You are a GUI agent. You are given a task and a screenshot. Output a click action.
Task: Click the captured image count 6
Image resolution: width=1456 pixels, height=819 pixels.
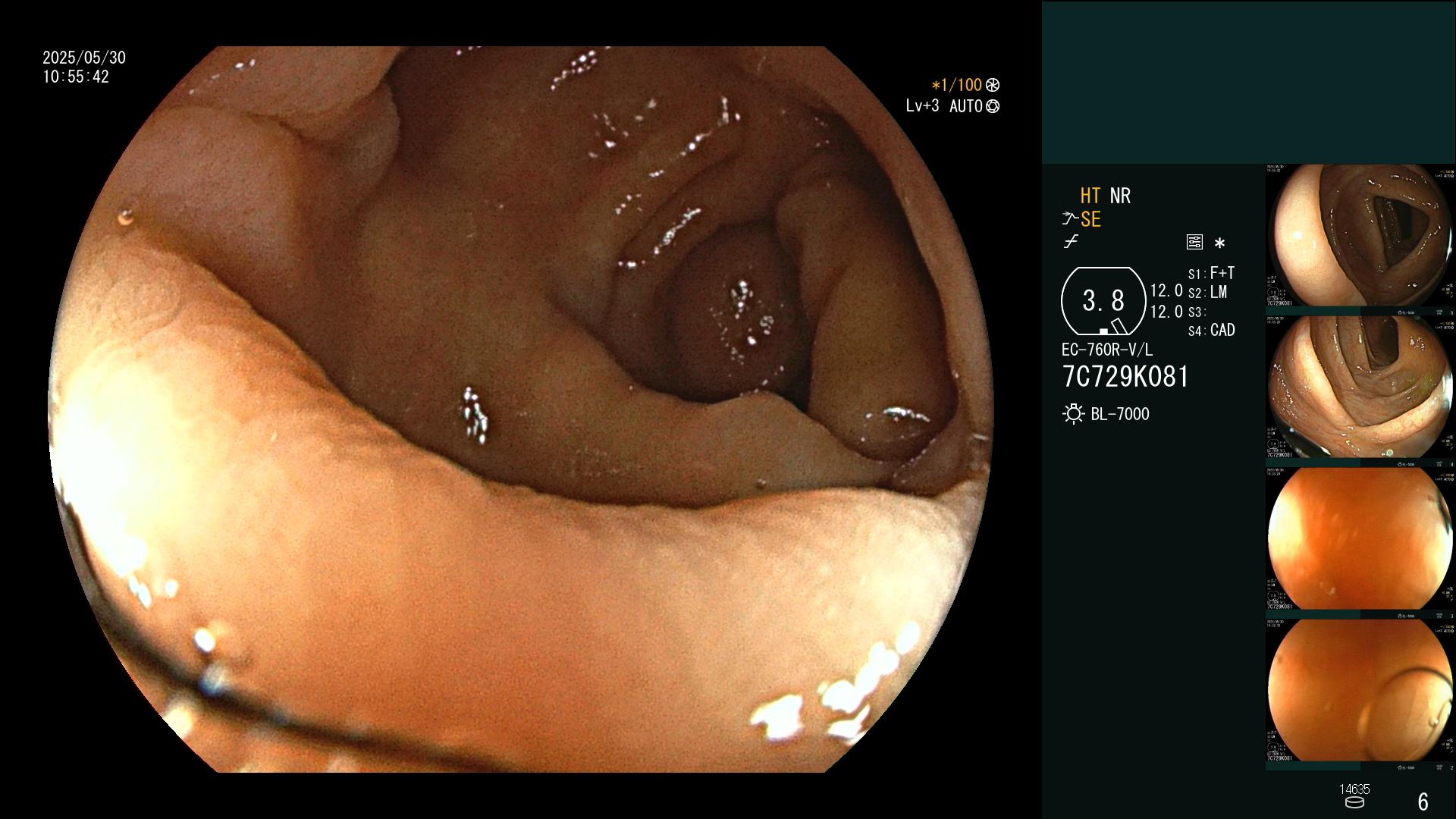[x=1423, y=802]
